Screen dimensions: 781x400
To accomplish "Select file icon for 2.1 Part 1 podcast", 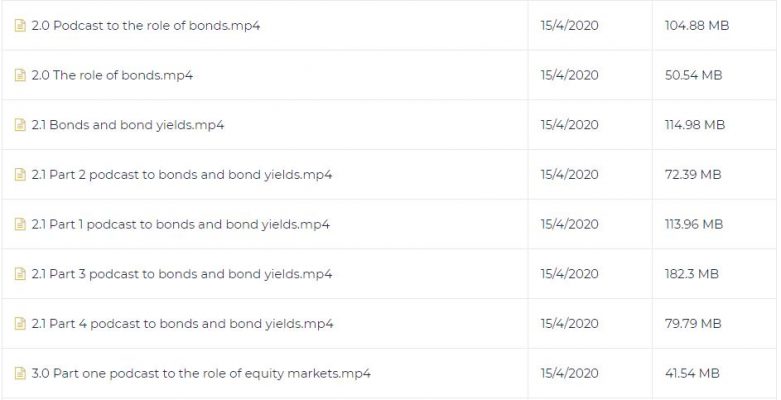I will tap(20, 225).
